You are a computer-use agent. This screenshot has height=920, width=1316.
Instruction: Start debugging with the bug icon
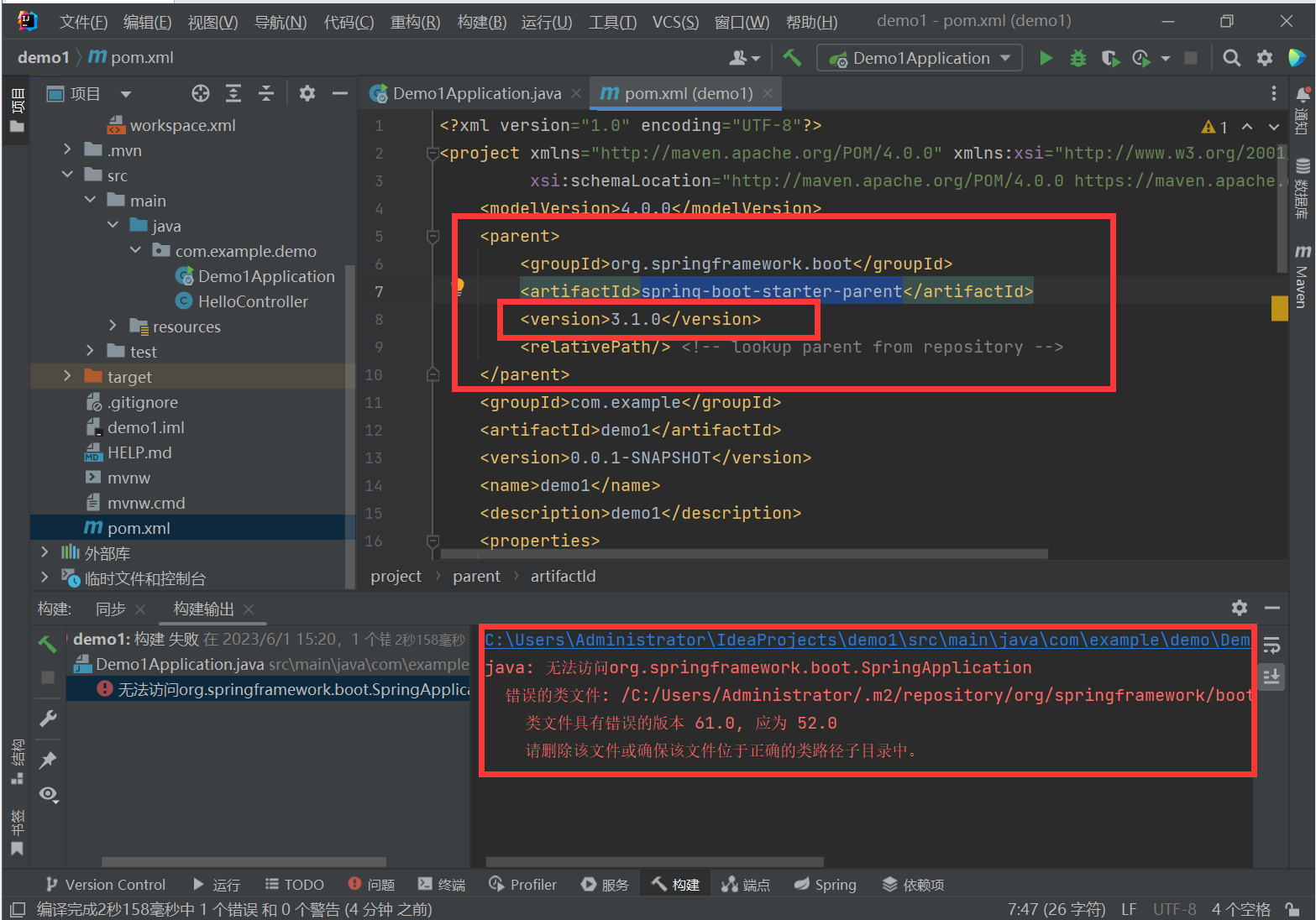[x=1077, y=58]
